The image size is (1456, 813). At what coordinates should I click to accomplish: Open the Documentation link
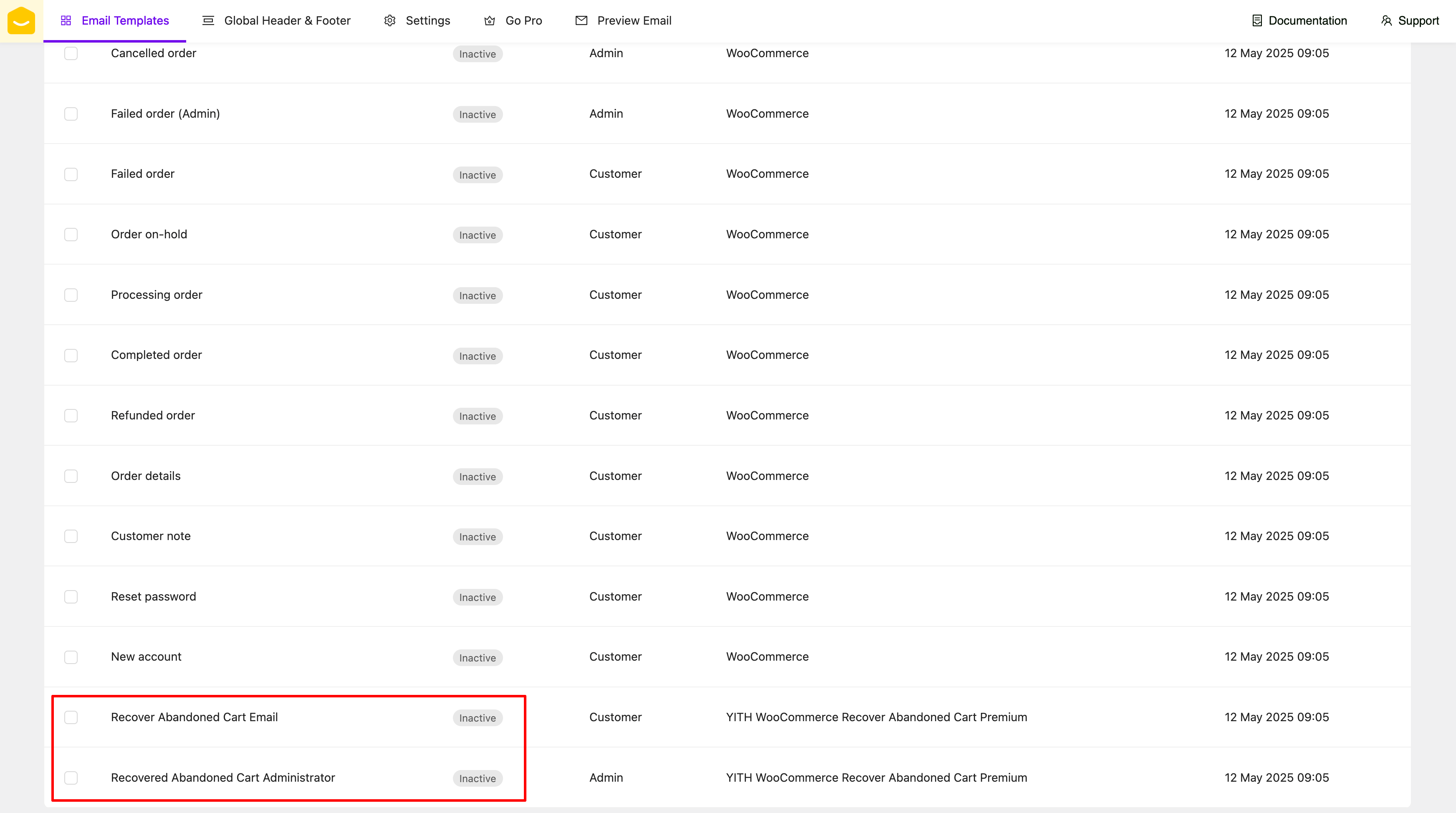pos(1307,21)
